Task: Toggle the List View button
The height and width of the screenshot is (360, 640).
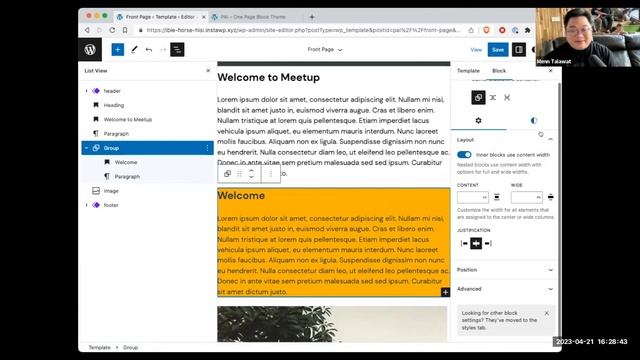Action: point(177,50)
